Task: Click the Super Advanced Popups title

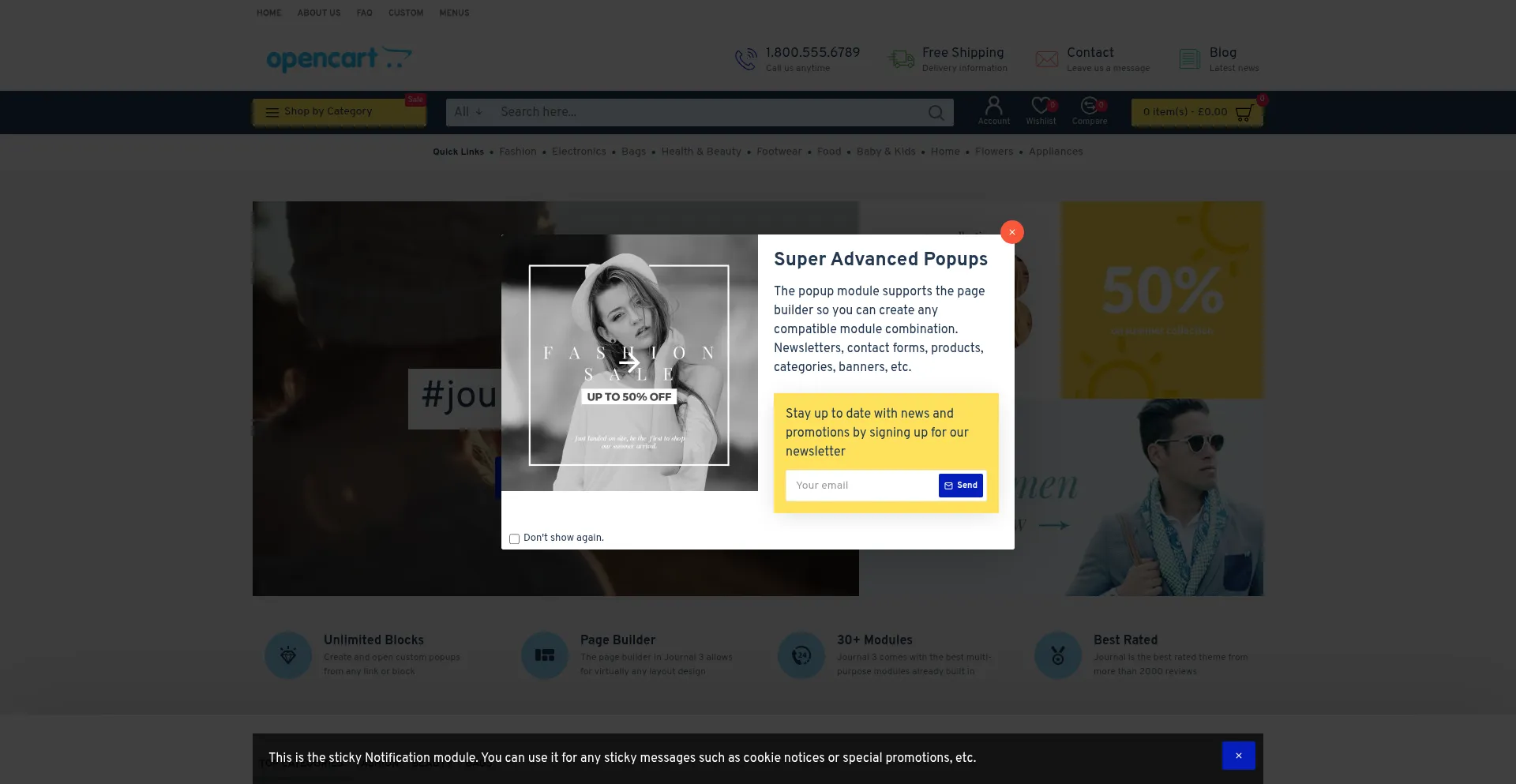Action: (x=880, y=259)
